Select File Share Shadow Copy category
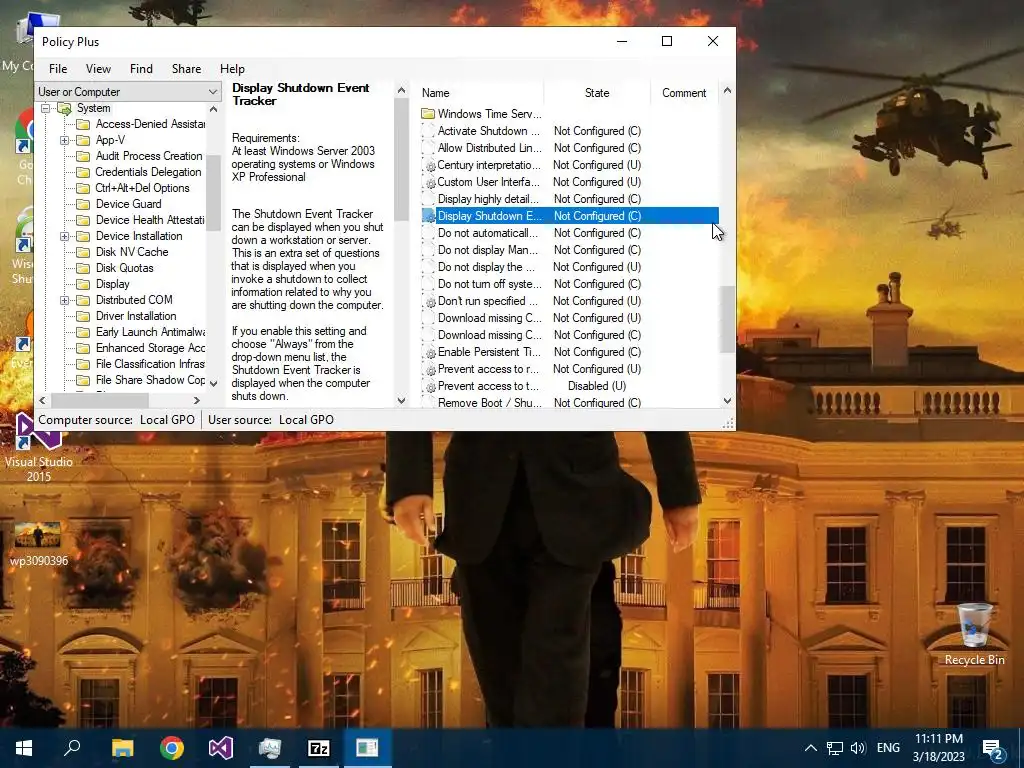Viewport: 1024px width, 768px height. [150, 380]
